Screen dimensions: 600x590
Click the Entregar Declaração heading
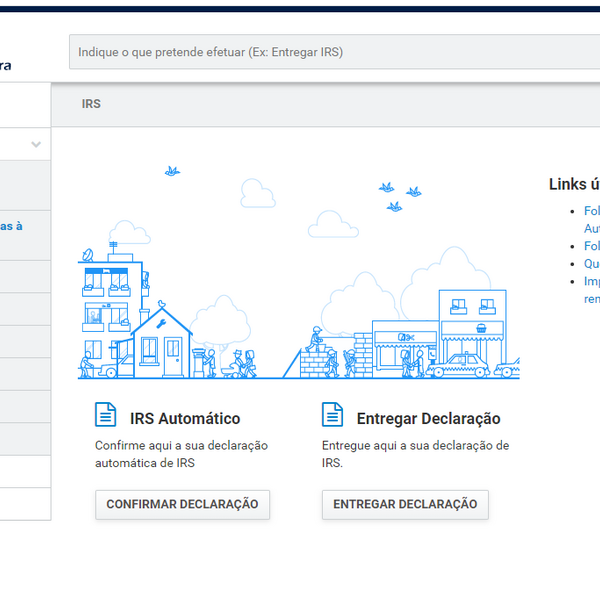(428, 419)
